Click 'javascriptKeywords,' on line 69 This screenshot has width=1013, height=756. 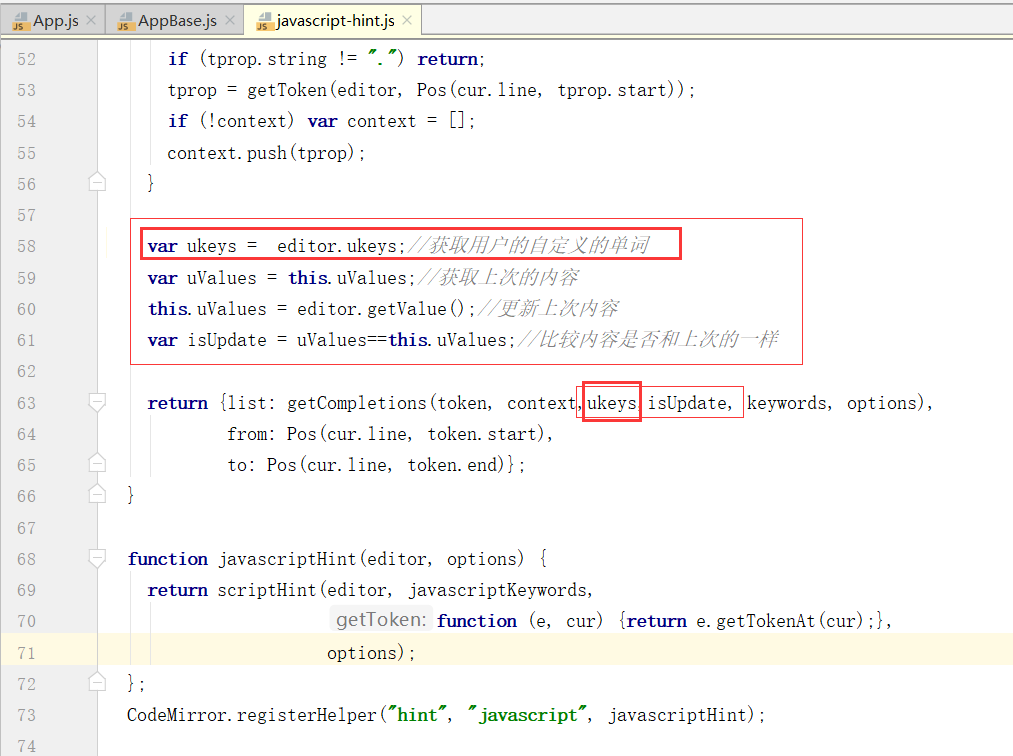(x=501, y=590)
